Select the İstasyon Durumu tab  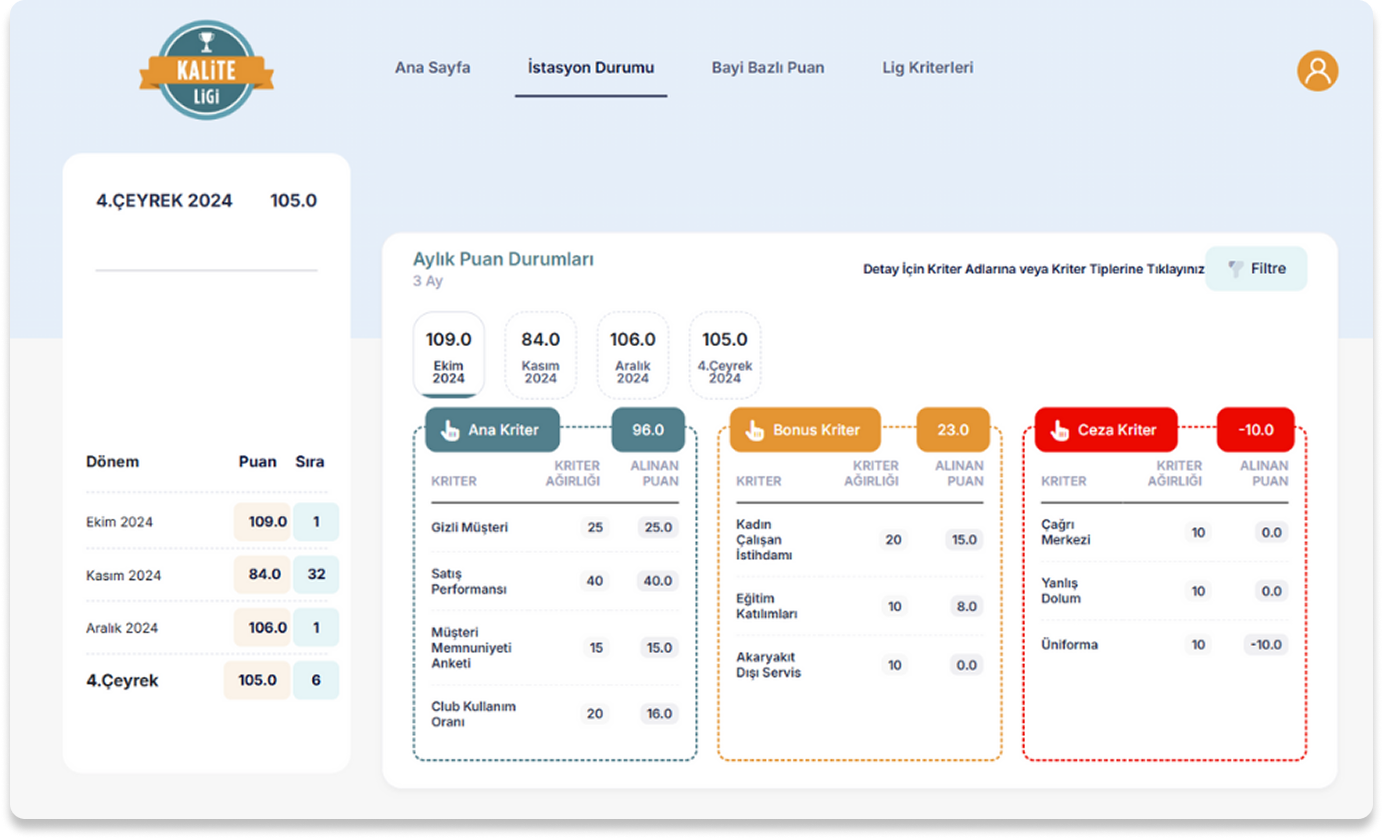click(x=590, y=68)
